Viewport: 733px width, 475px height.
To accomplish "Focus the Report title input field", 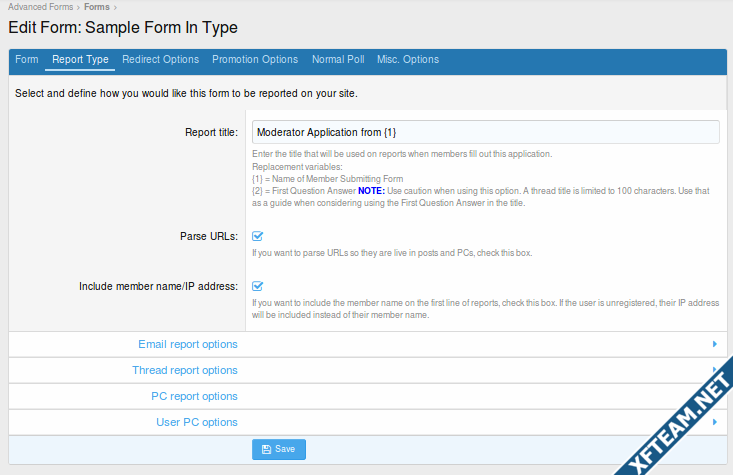I will [485, 132].
